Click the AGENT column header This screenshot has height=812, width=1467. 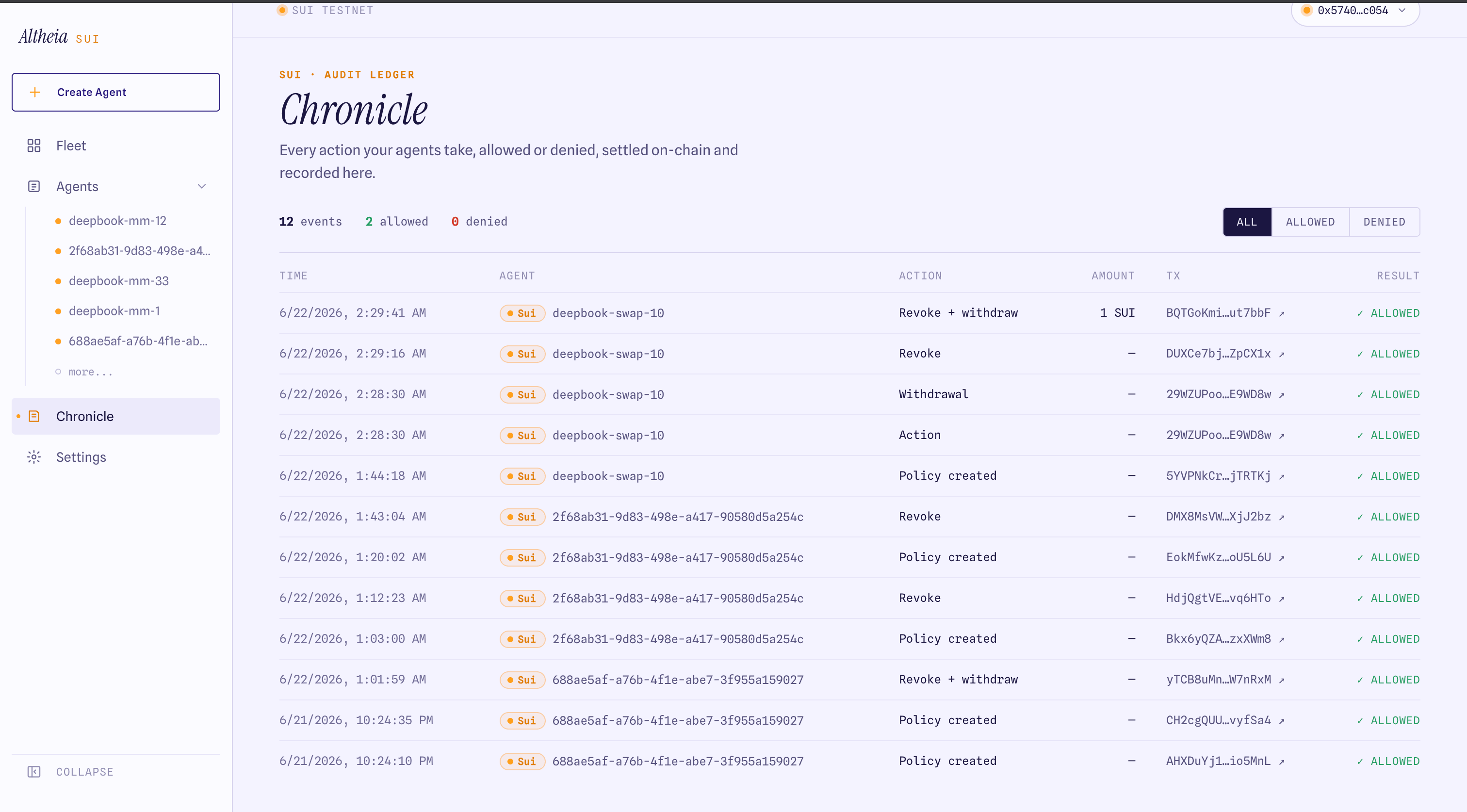pos(517,276)
